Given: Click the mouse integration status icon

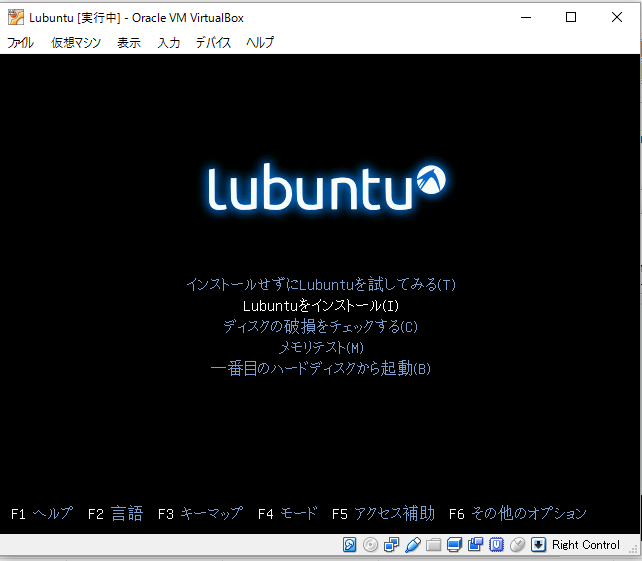Looking at the screenshot, I should [518, 545].
